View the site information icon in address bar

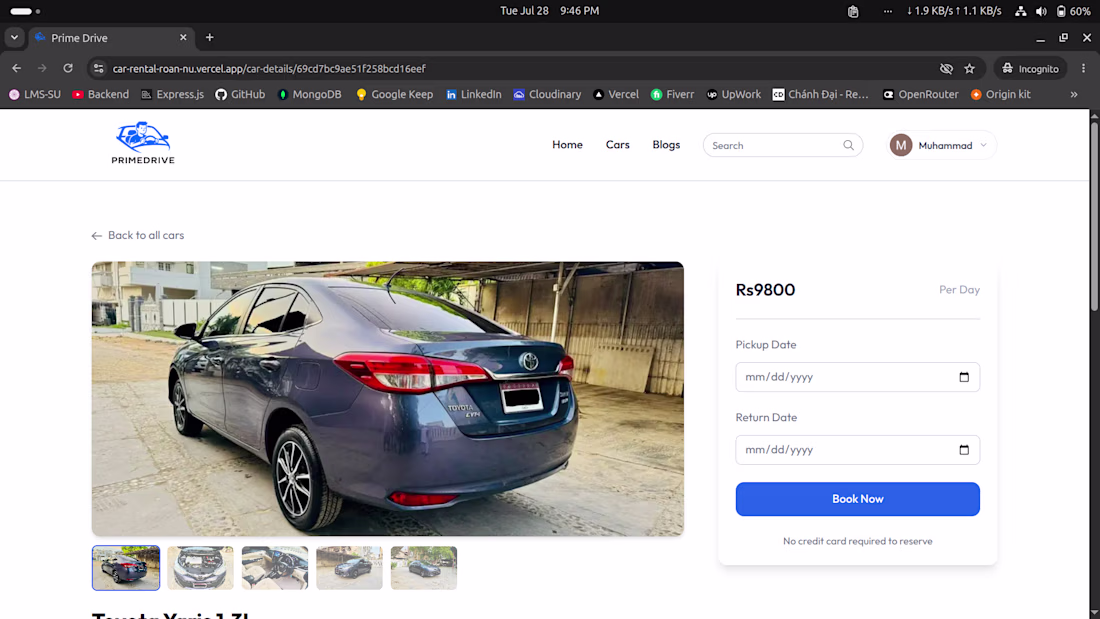pyautogui.click(x=99, y=68)
